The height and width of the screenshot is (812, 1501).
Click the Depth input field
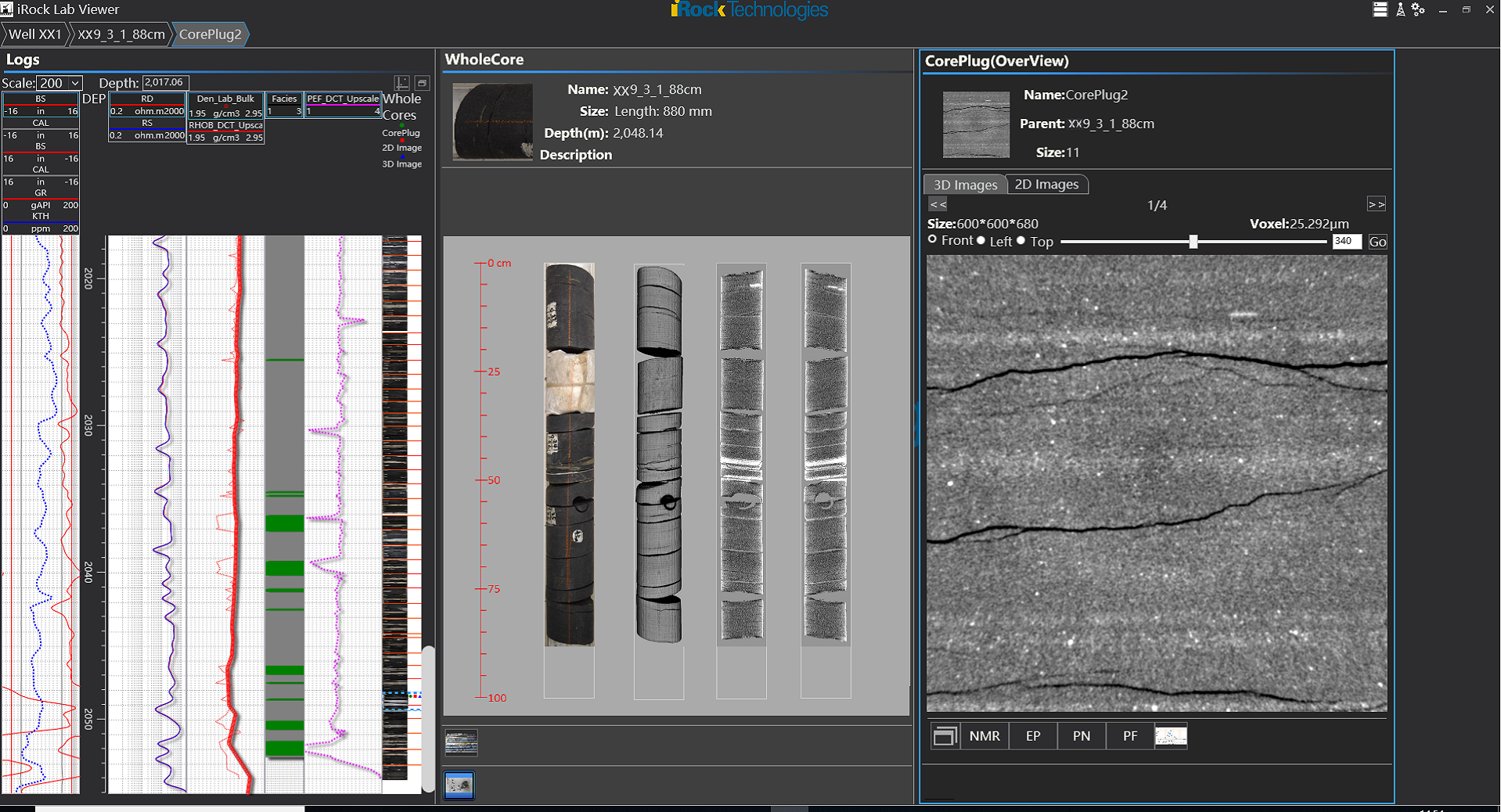165,83
